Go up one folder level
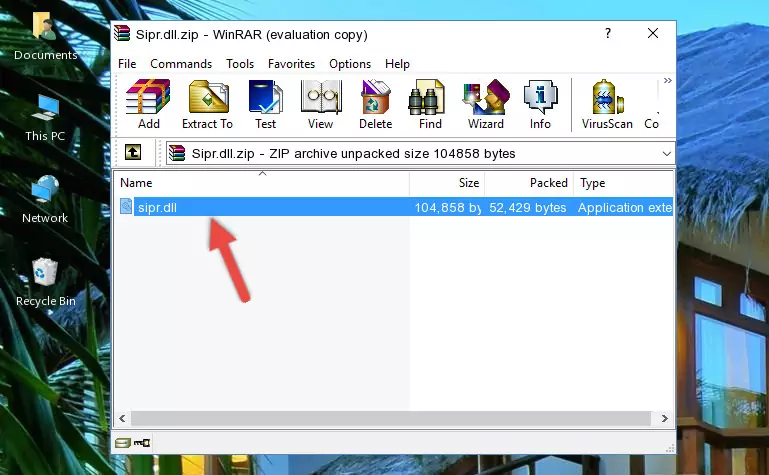769x475 pixels. [x=133, y=152]
